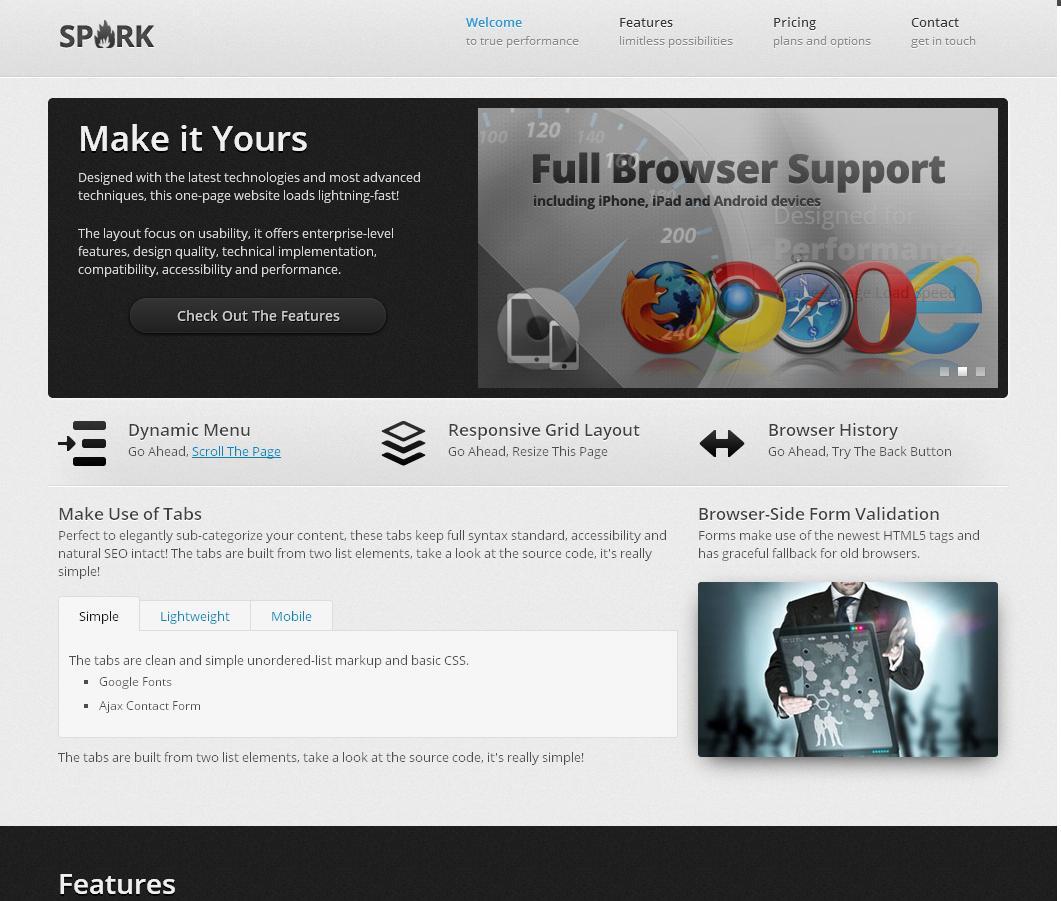This screenshot has height=901, width=1061.
Task: Follow the Scroll The Page link
Action: coord(236,451)
